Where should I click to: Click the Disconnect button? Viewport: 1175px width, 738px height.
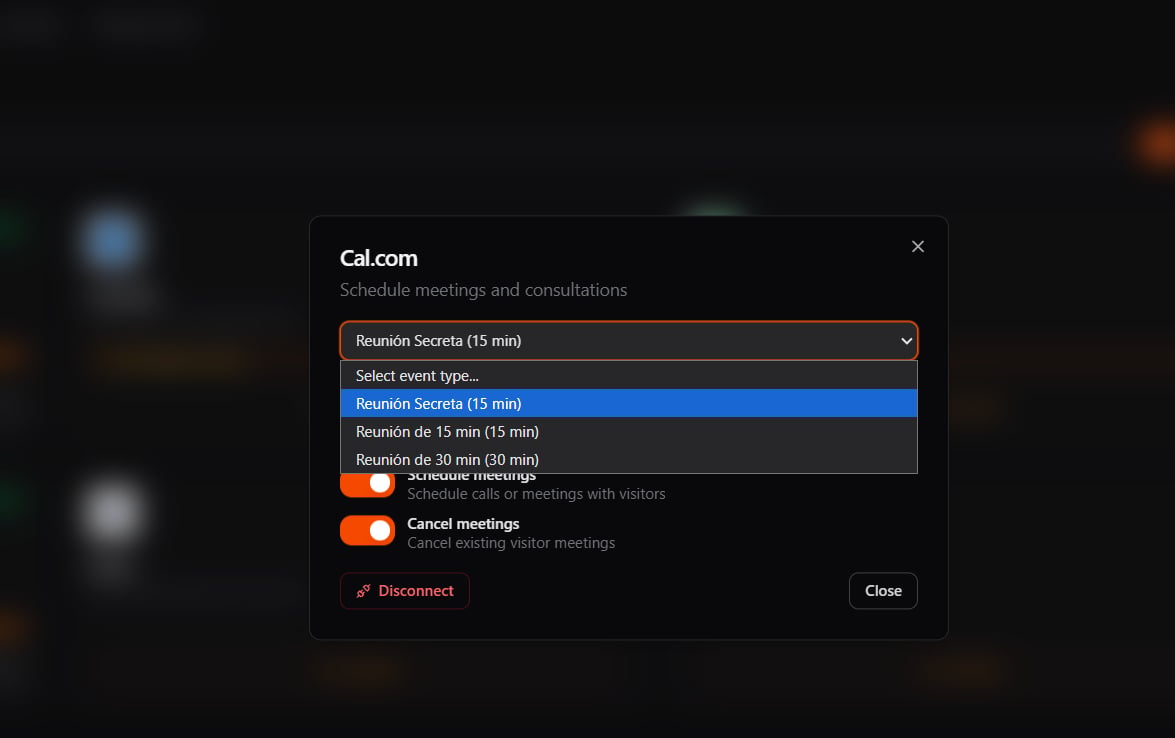[405, 590]
